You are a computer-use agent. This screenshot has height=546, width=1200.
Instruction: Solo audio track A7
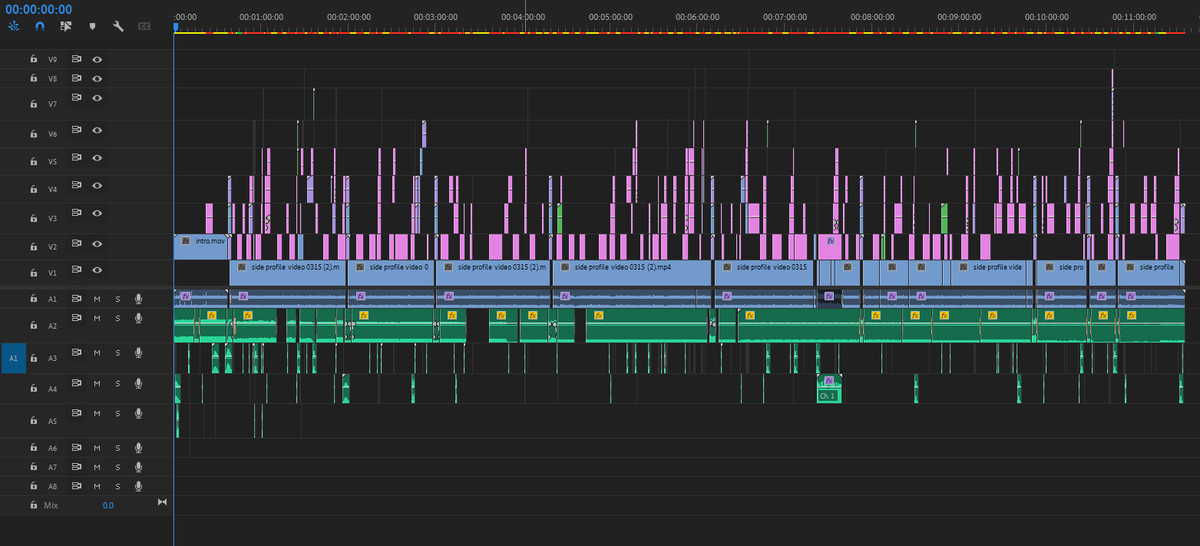(x=117, y=467)
